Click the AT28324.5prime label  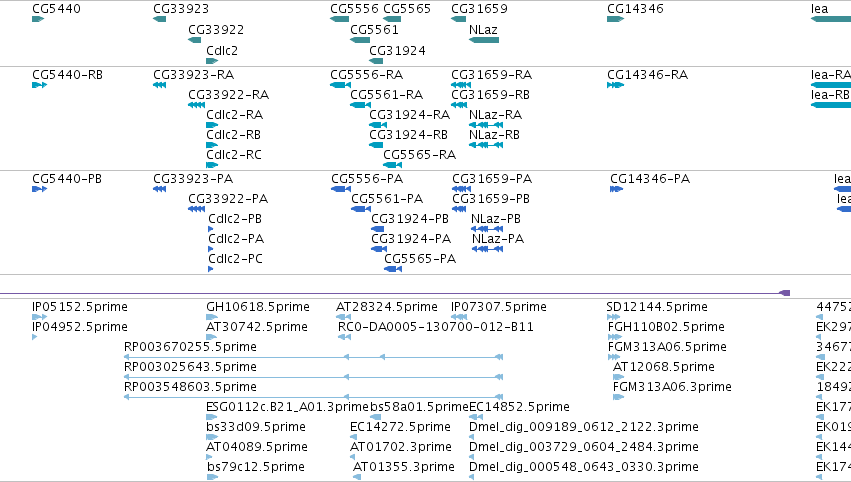pos(386,307)
